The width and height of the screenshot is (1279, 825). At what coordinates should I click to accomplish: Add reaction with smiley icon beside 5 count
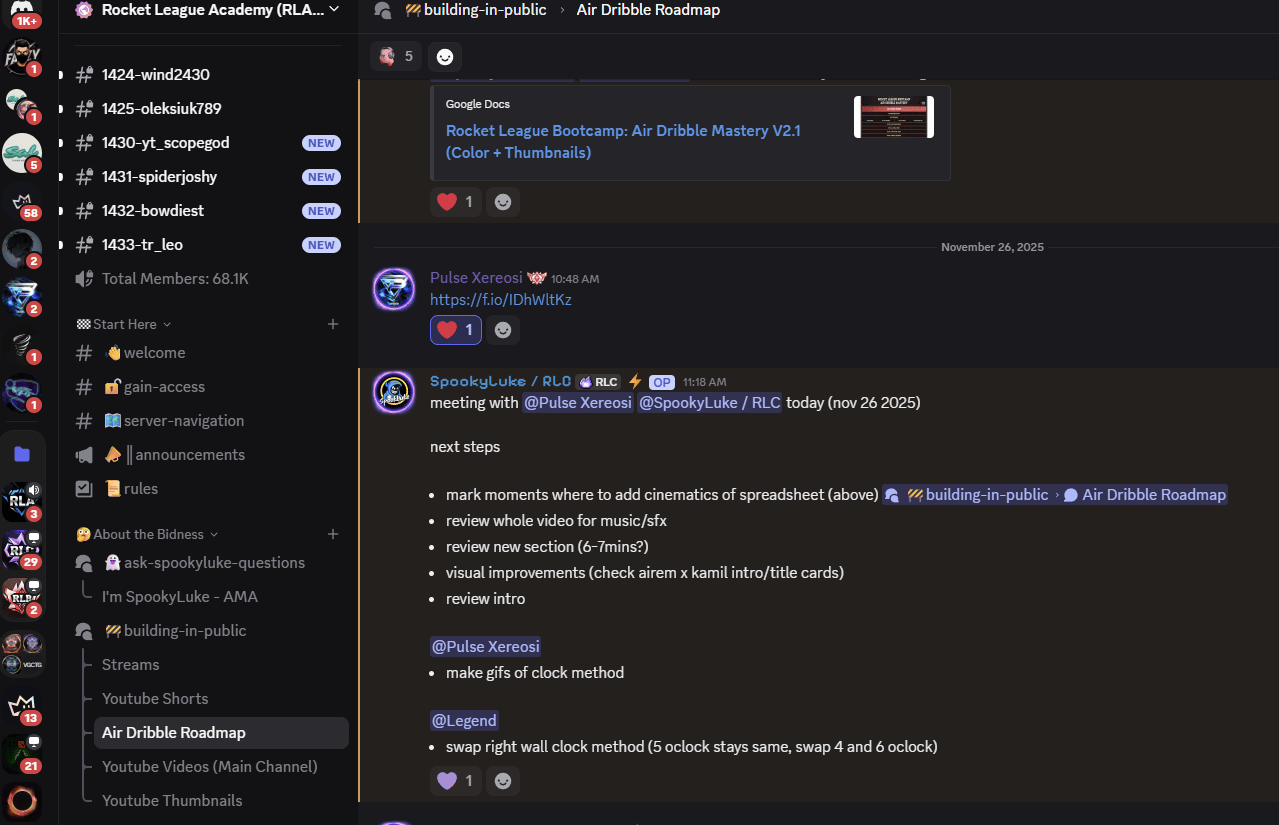[x=445, y=57]
